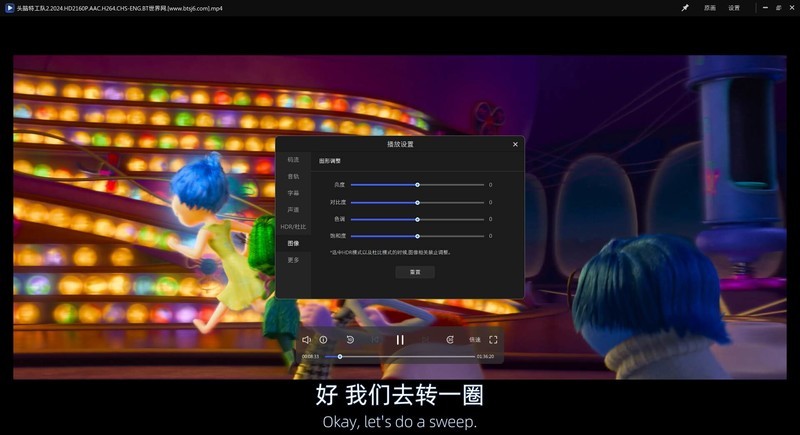Skip to the next track
Viewport: 800px width, 435px height.
pos(425,340)
